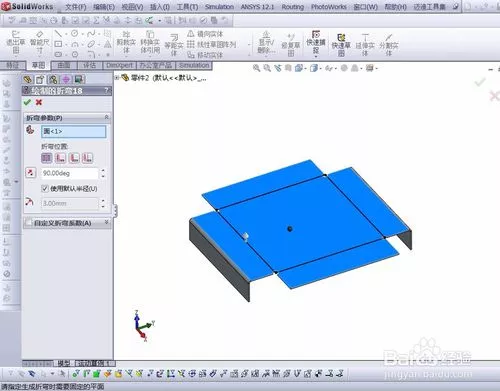Click reverse direction button beside angle

[x=30, y=173]
